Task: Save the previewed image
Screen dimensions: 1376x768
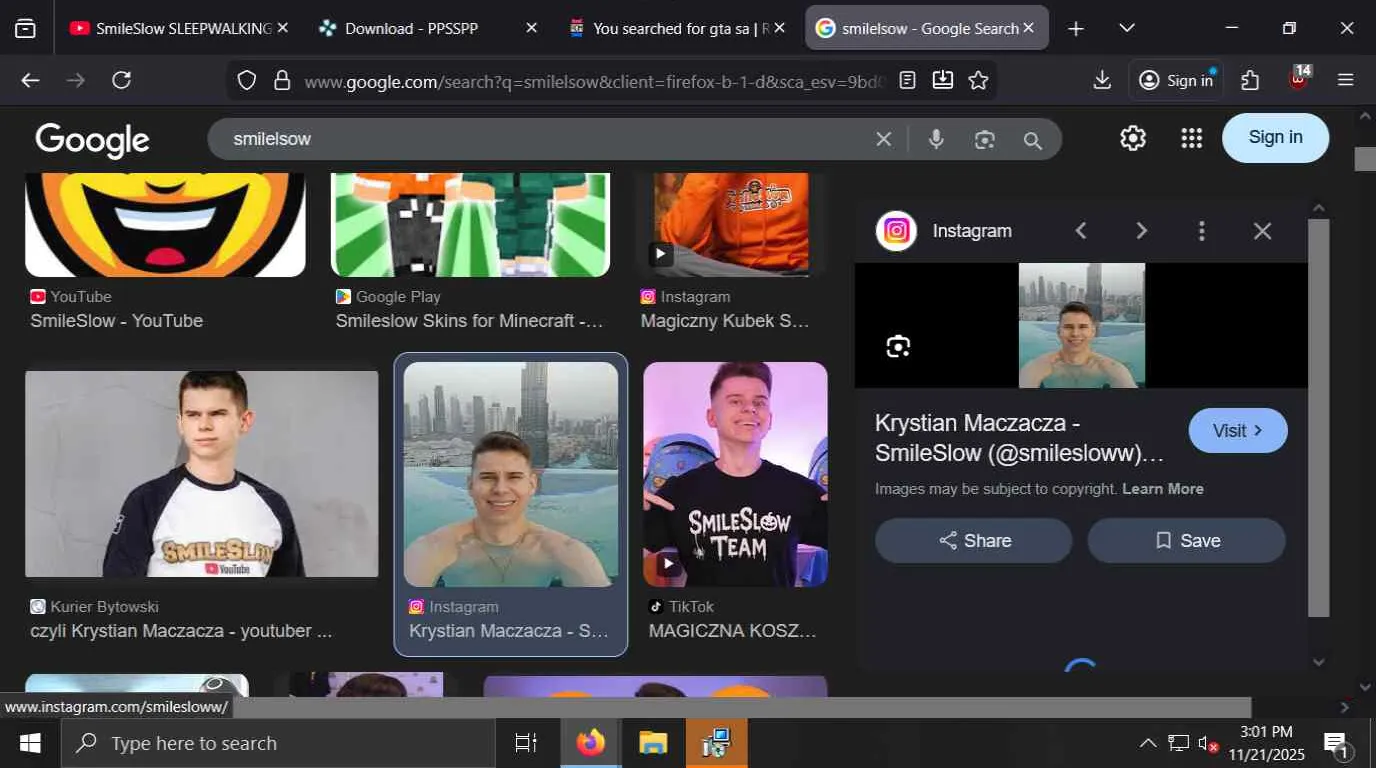Action: 1187,541
